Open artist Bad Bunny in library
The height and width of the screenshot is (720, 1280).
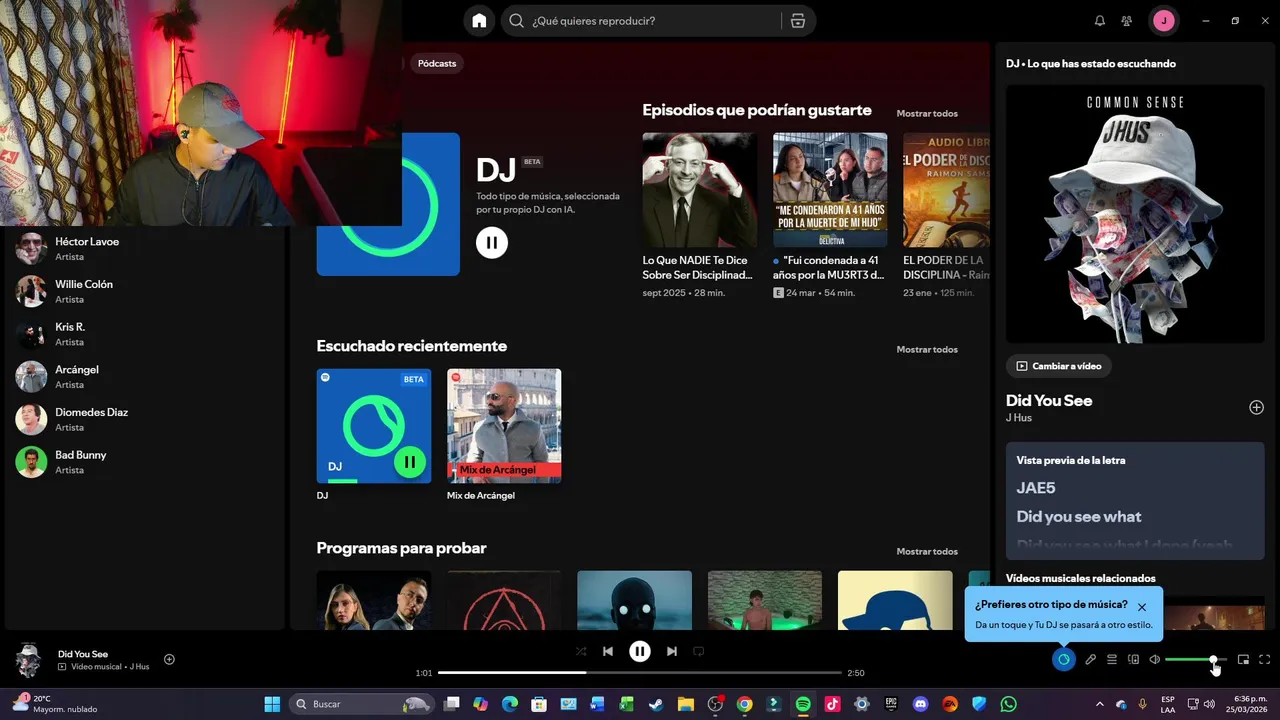[x=146, y=462]
